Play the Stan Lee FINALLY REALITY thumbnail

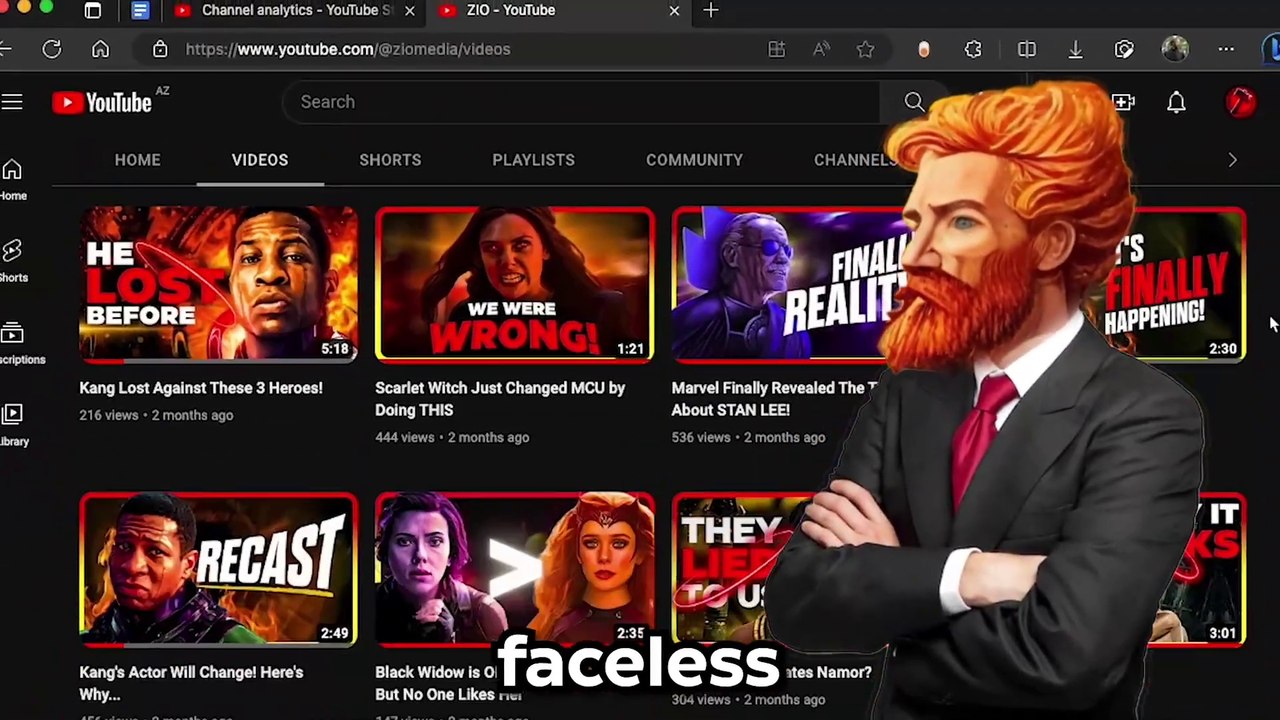click(x=790, y=284)
